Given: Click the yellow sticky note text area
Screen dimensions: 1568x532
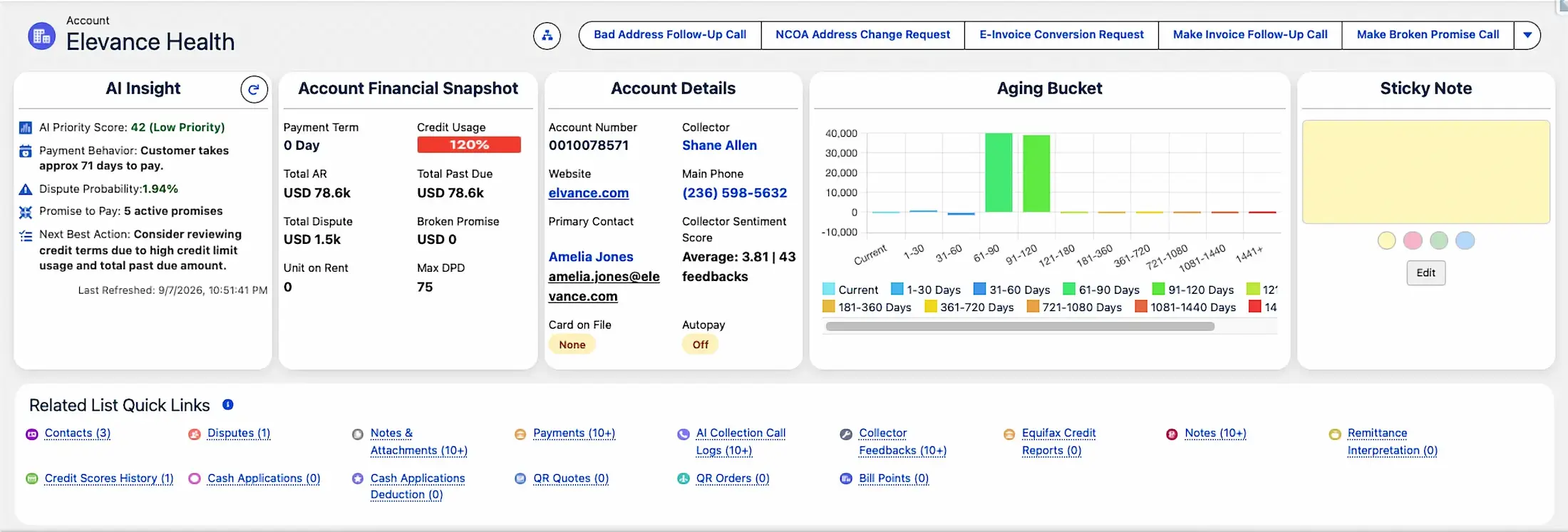Looking at the screenshot, I should click(1426, 172).
